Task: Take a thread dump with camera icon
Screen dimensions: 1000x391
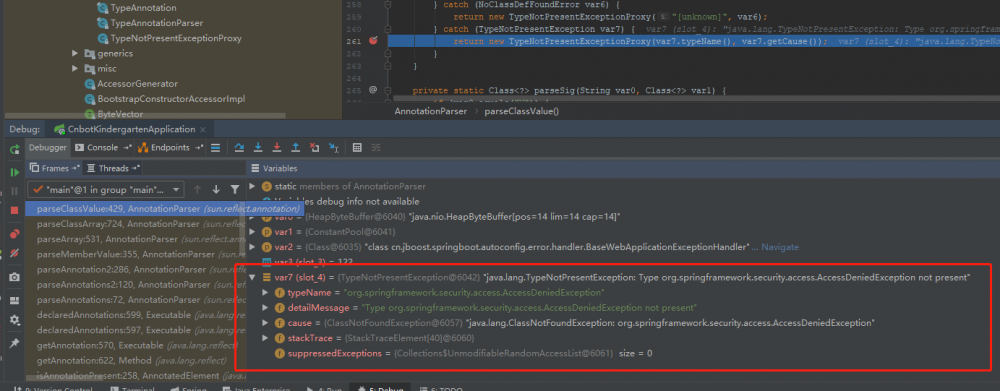Action: [14, 277]
